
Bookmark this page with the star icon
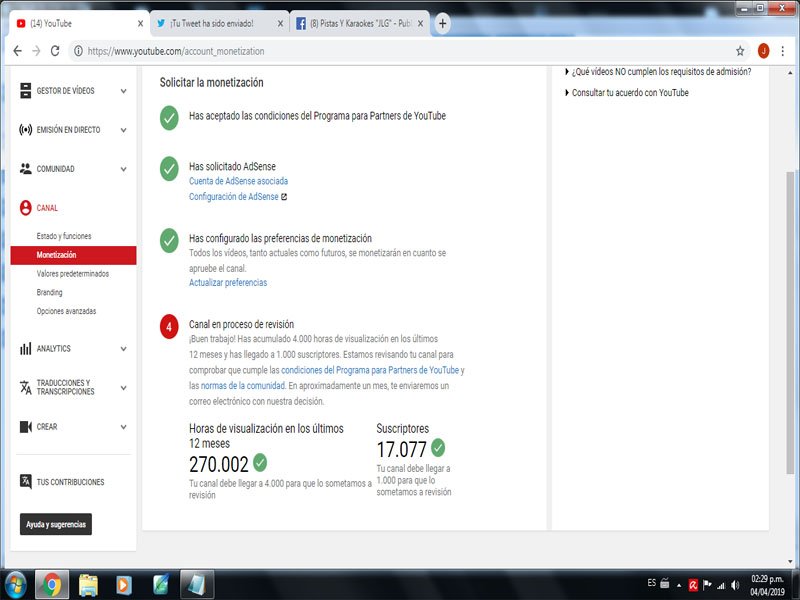tap(740, 51)
